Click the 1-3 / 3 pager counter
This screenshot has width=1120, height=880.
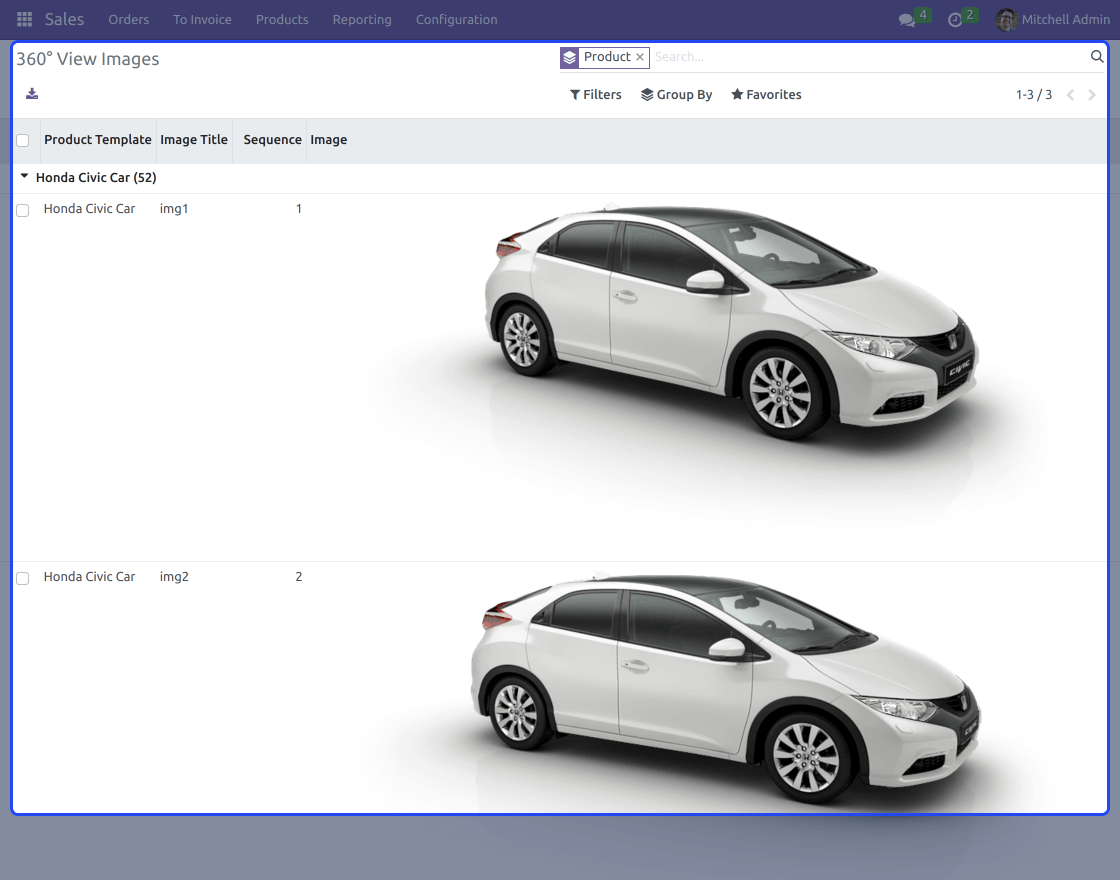click(1034, 95)
